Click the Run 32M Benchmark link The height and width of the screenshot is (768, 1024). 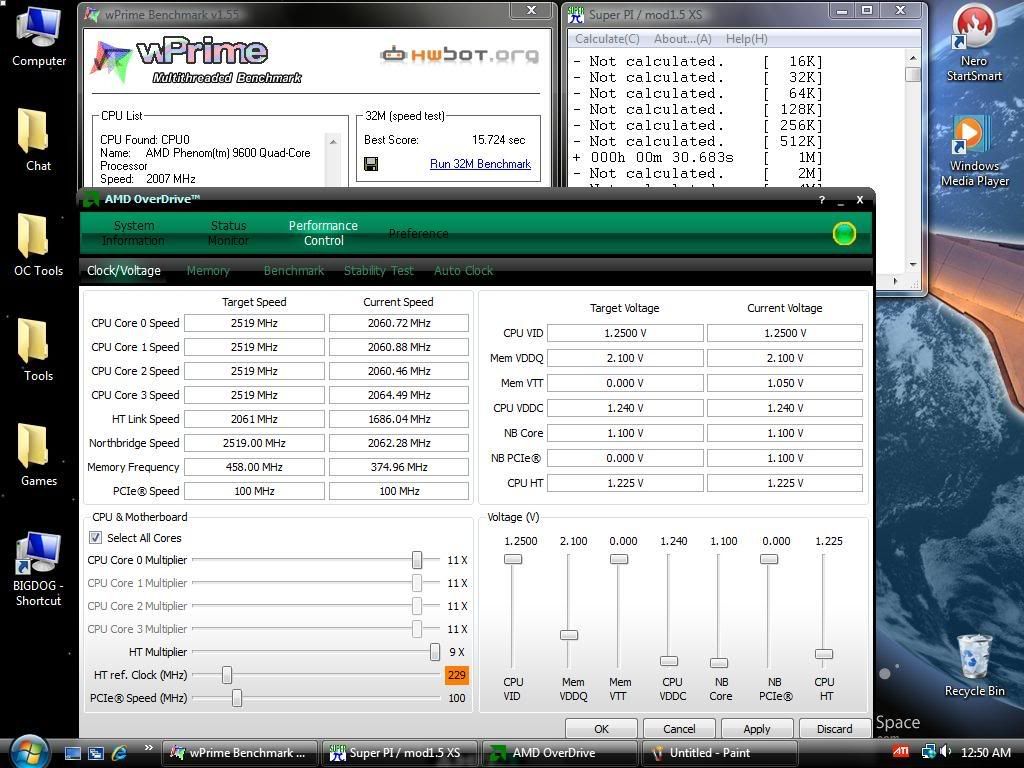pyautogui.click(x=480, y=164)
